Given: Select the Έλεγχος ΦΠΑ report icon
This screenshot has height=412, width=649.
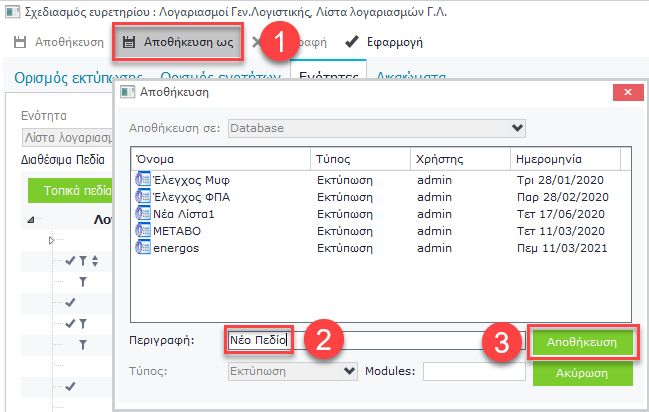Looking at the screenshot, I should pos(141,196).
